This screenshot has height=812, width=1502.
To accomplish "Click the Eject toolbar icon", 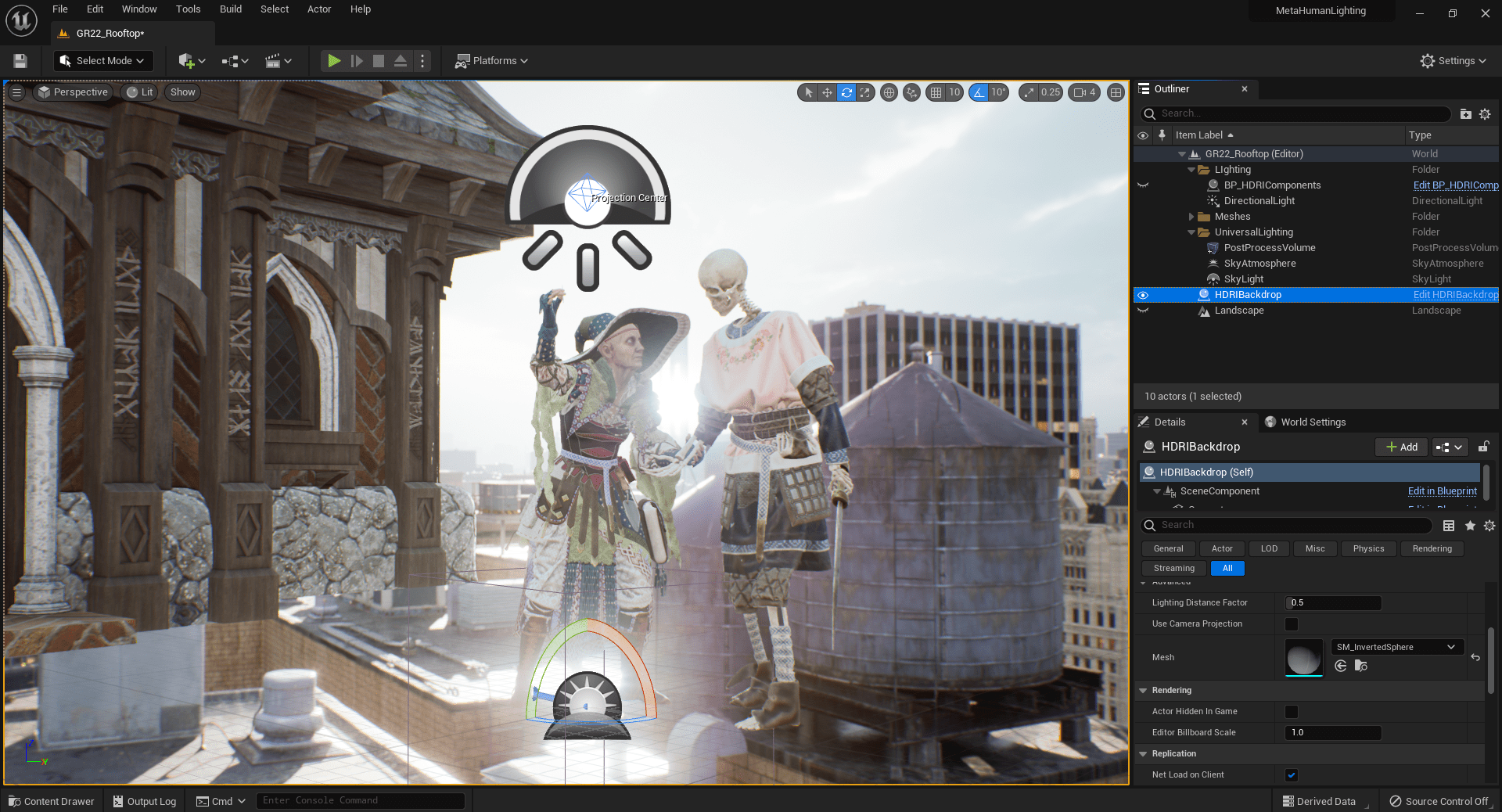I will [400, 61].
